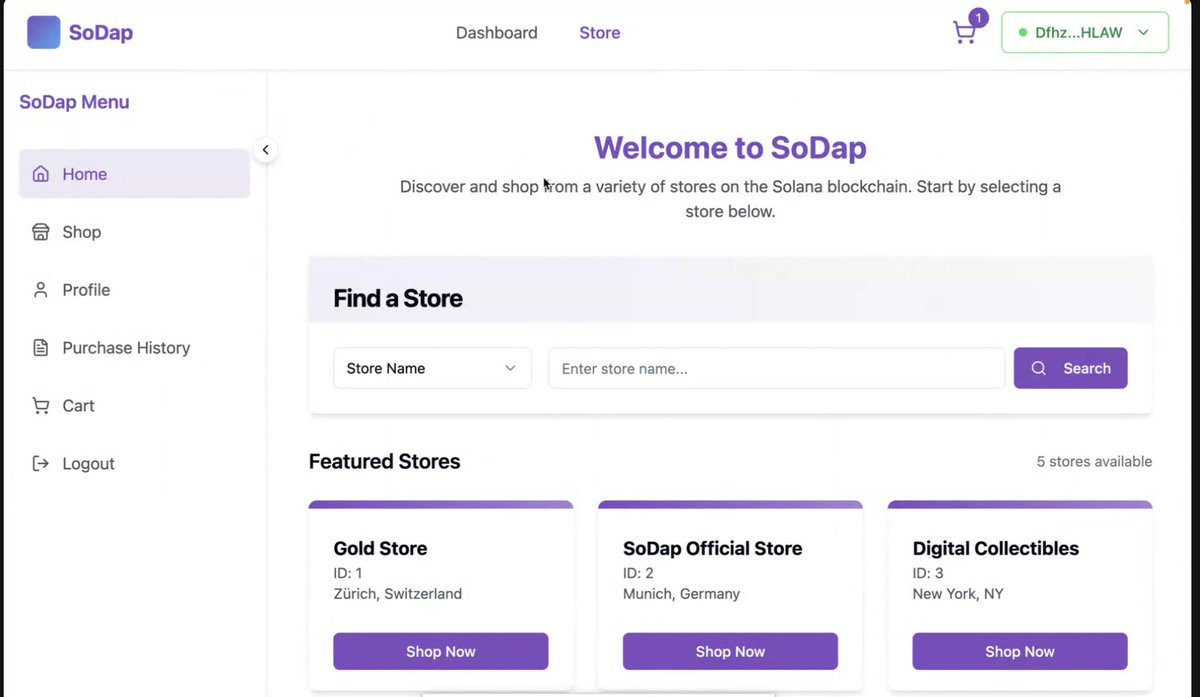The height and width of the screenshot is (697, 1200).
Task: Switch to the Dashboard tab
Action: point(496,32)
